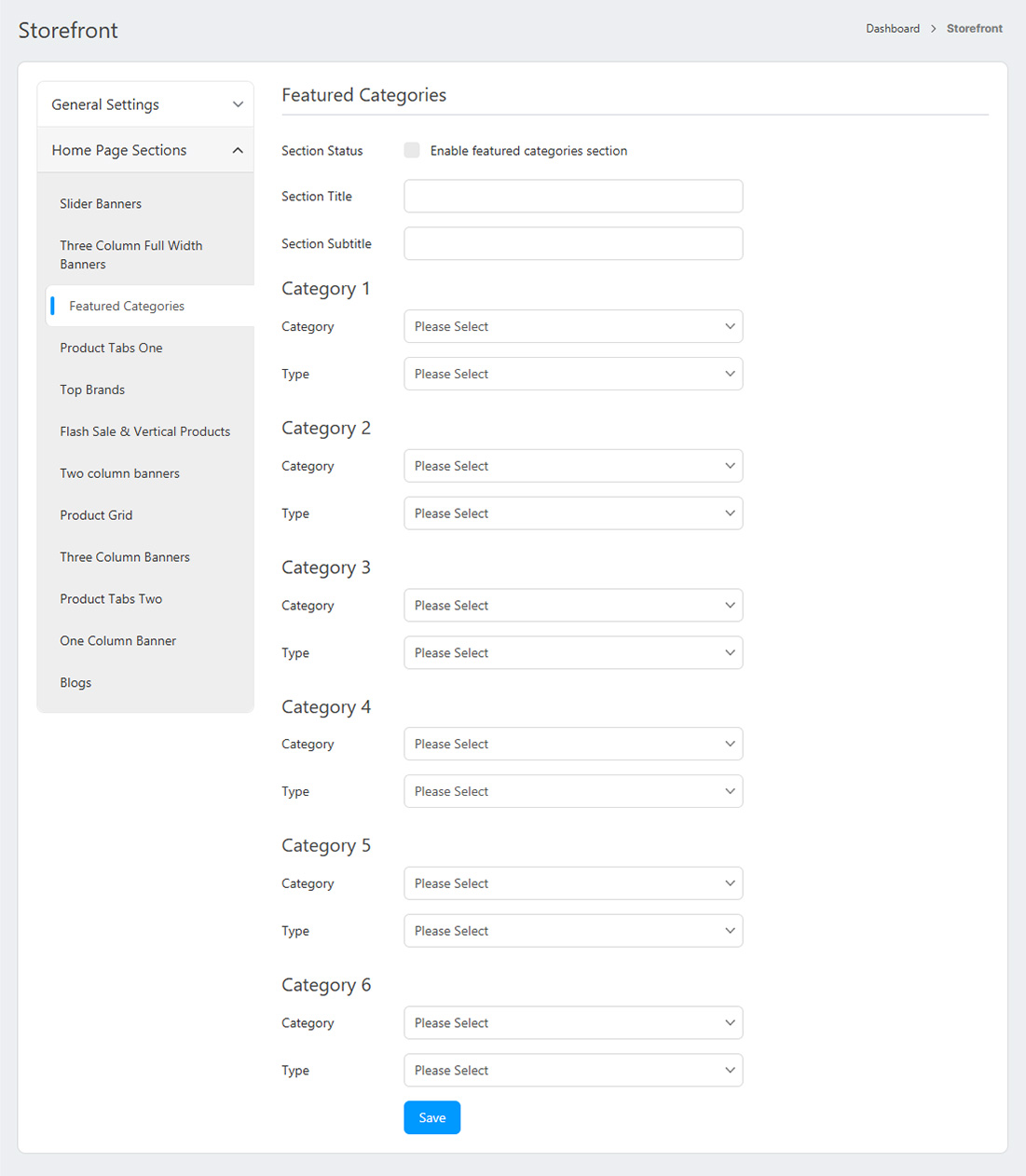Open Slider Banners section
Viewport: 1026px width, 1176px height.
tap(101, 204)
